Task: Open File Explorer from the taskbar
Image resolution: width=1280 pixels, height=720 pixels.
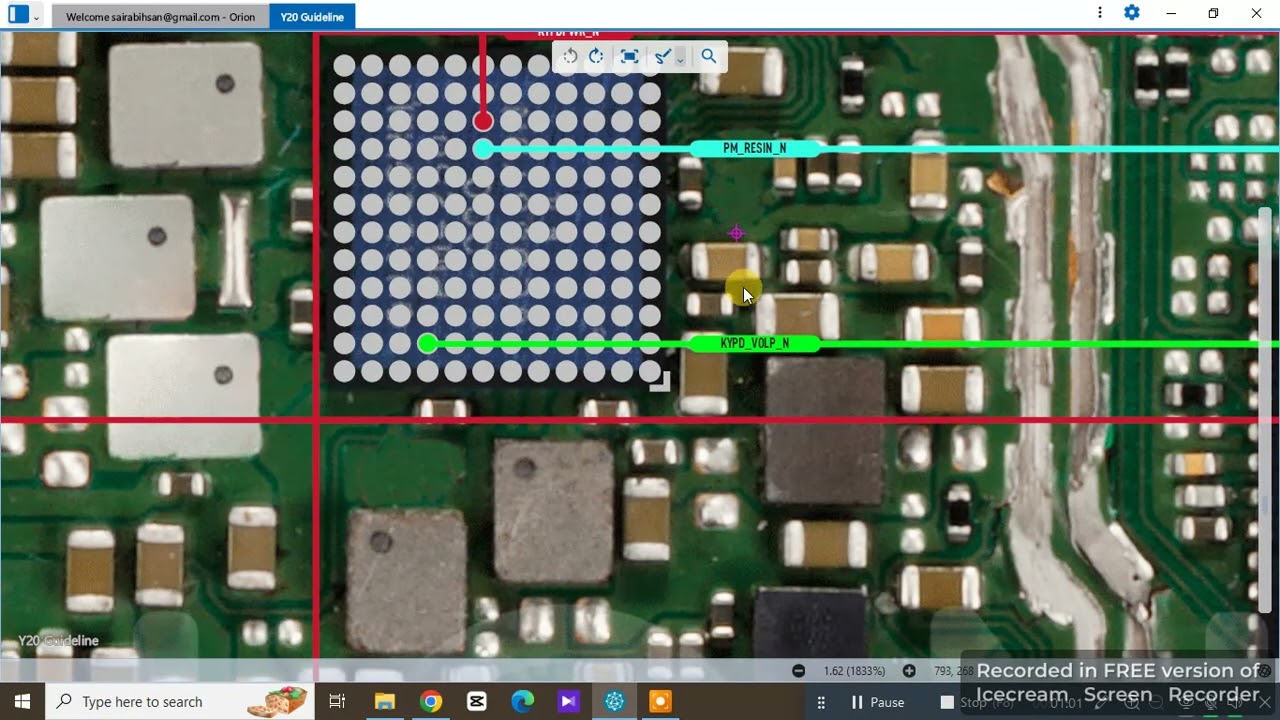Action: (x=384, y=702)
